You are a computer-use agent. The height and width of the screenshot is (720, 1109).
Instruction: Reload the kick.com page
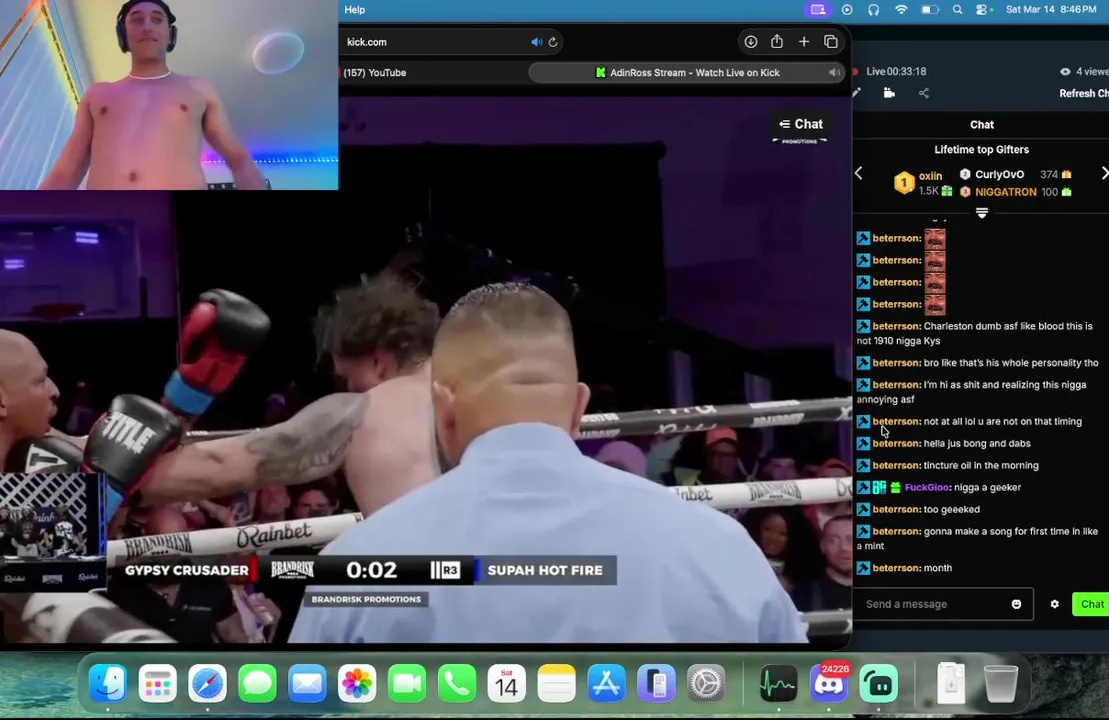553,42
